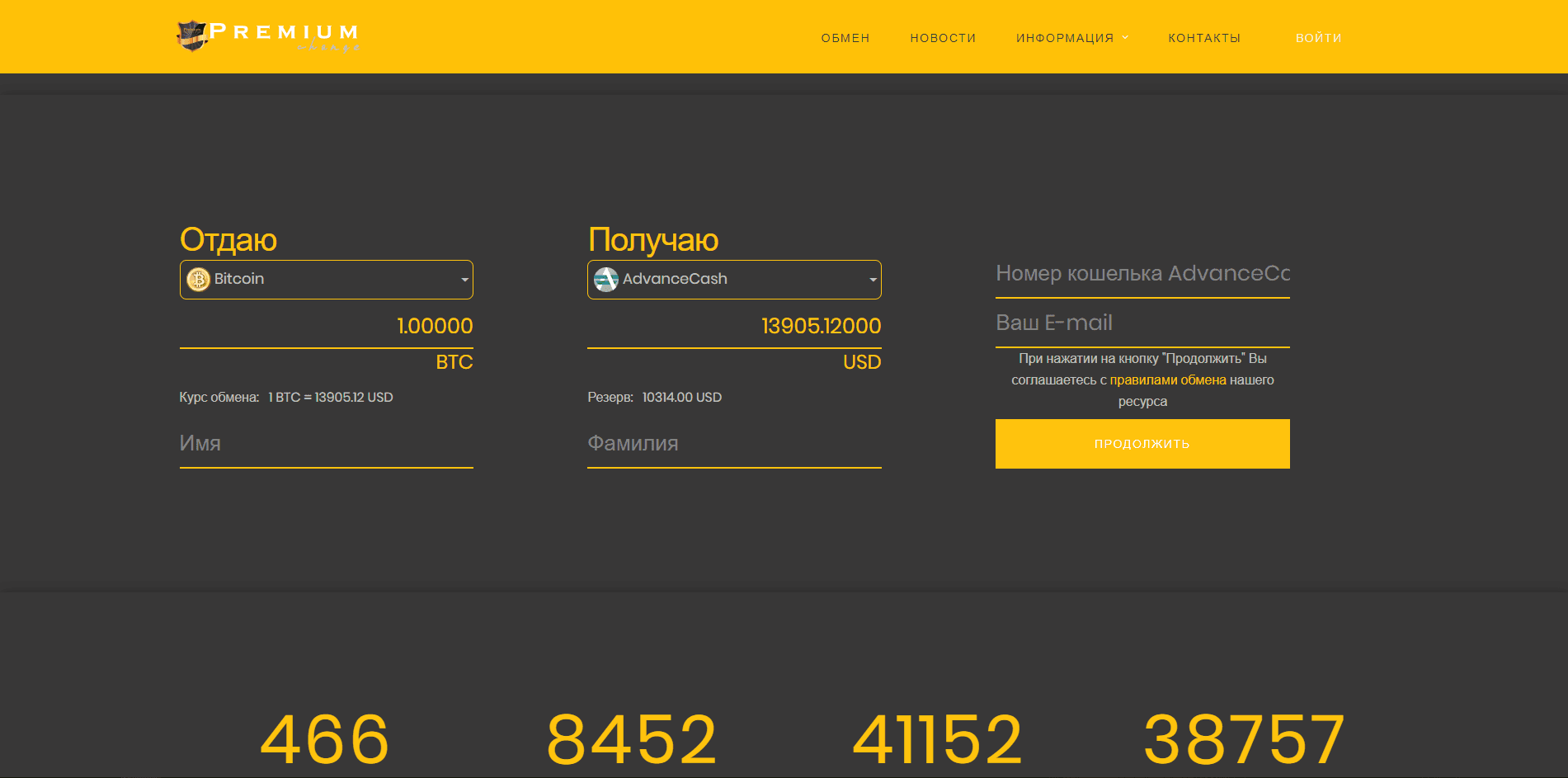The width and height of the screenshot is (1568, 778).
Task: Click the Premium logo wordmark text
Action: [285, 33]
